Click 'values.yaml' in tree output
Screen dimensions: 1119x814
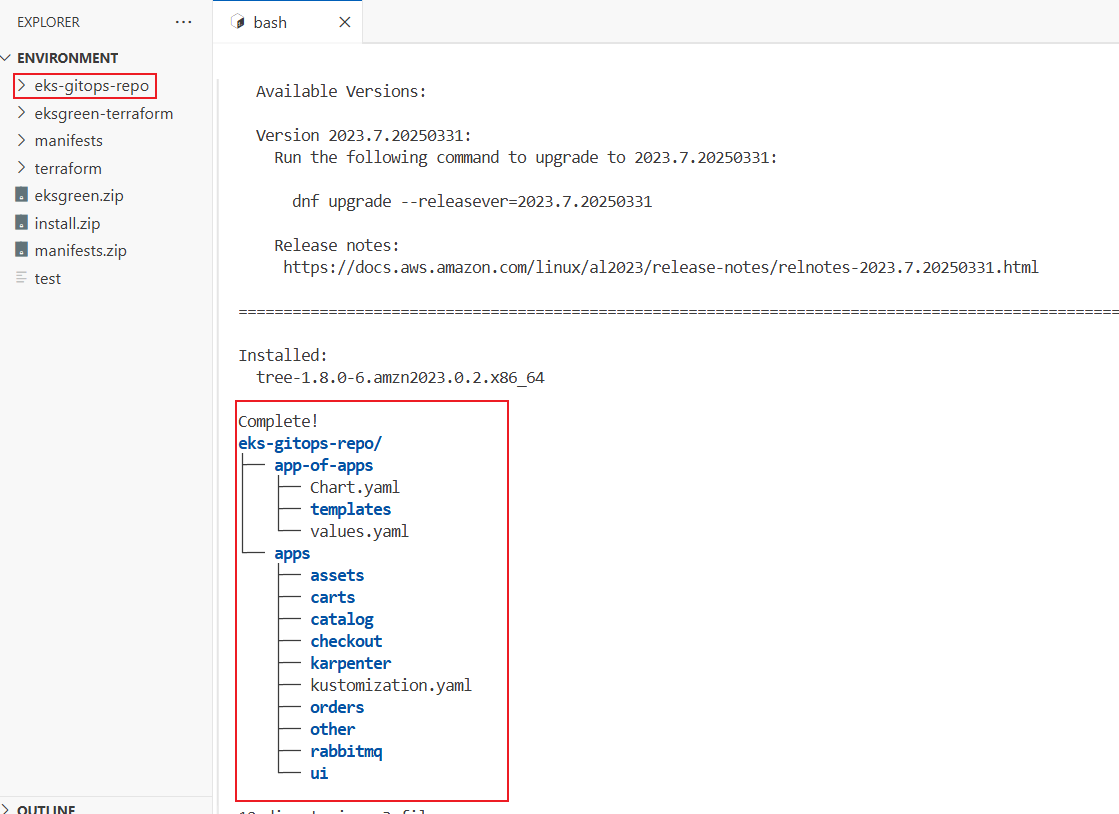359,531
